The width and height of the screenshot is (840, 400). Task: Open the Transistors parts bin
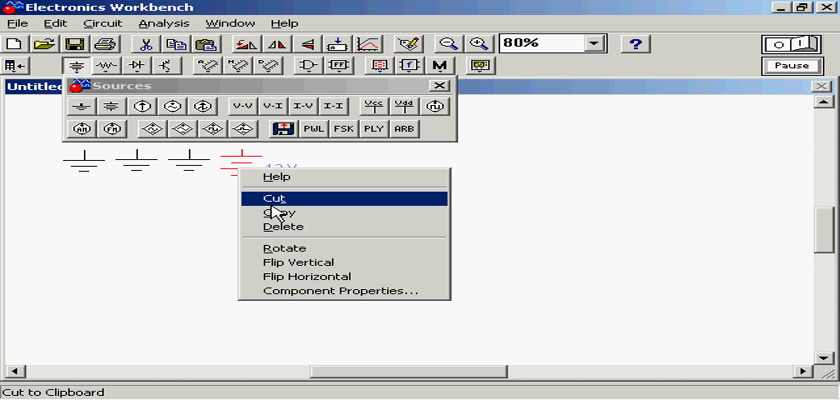tap(167, 66)
